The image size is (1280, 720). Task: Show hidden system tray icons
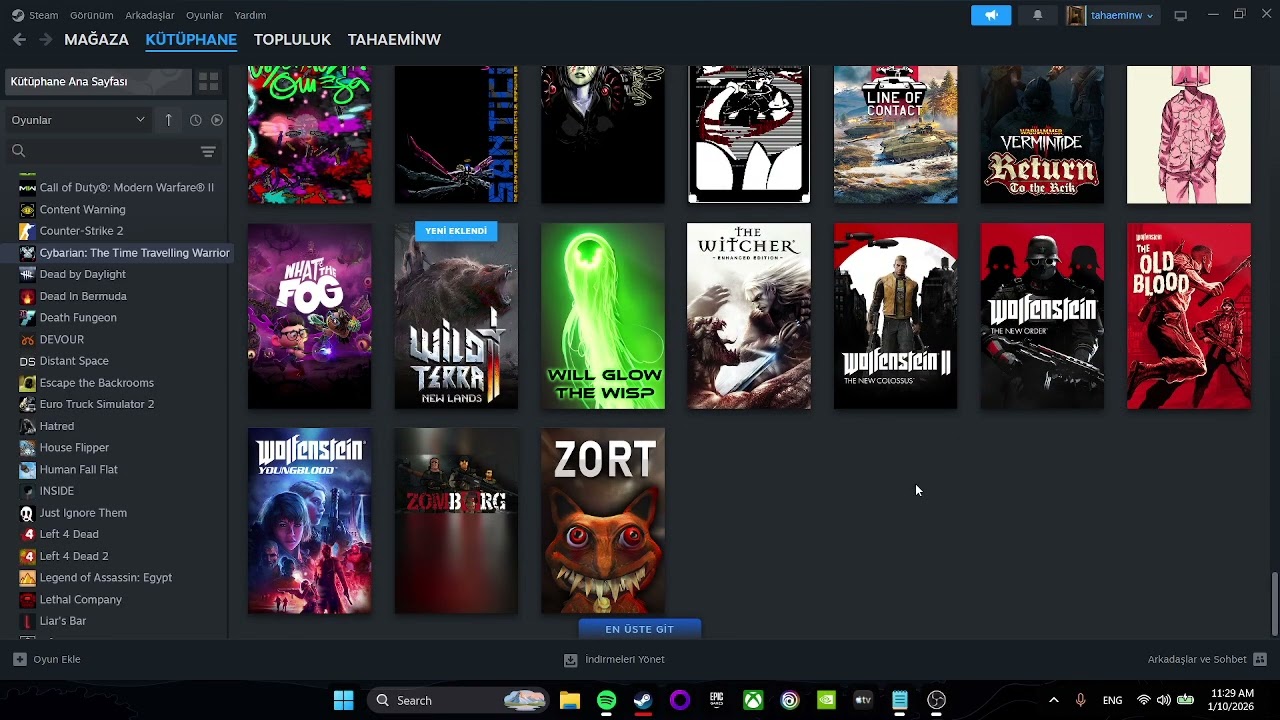pos(1053,700)
